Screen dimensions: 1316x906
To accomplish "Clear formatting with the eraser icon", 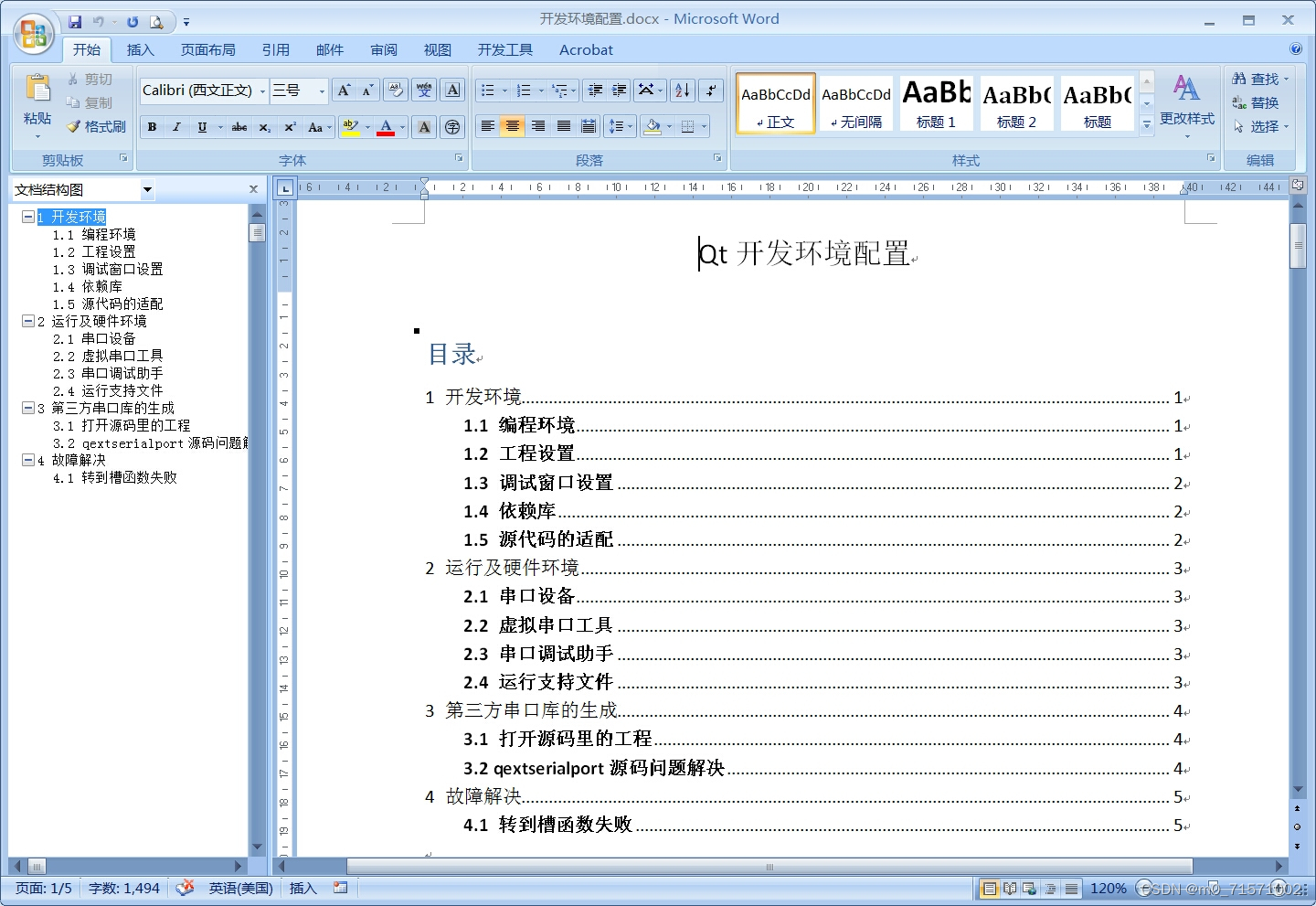I will pyautogui.click(x=396, y=90).
